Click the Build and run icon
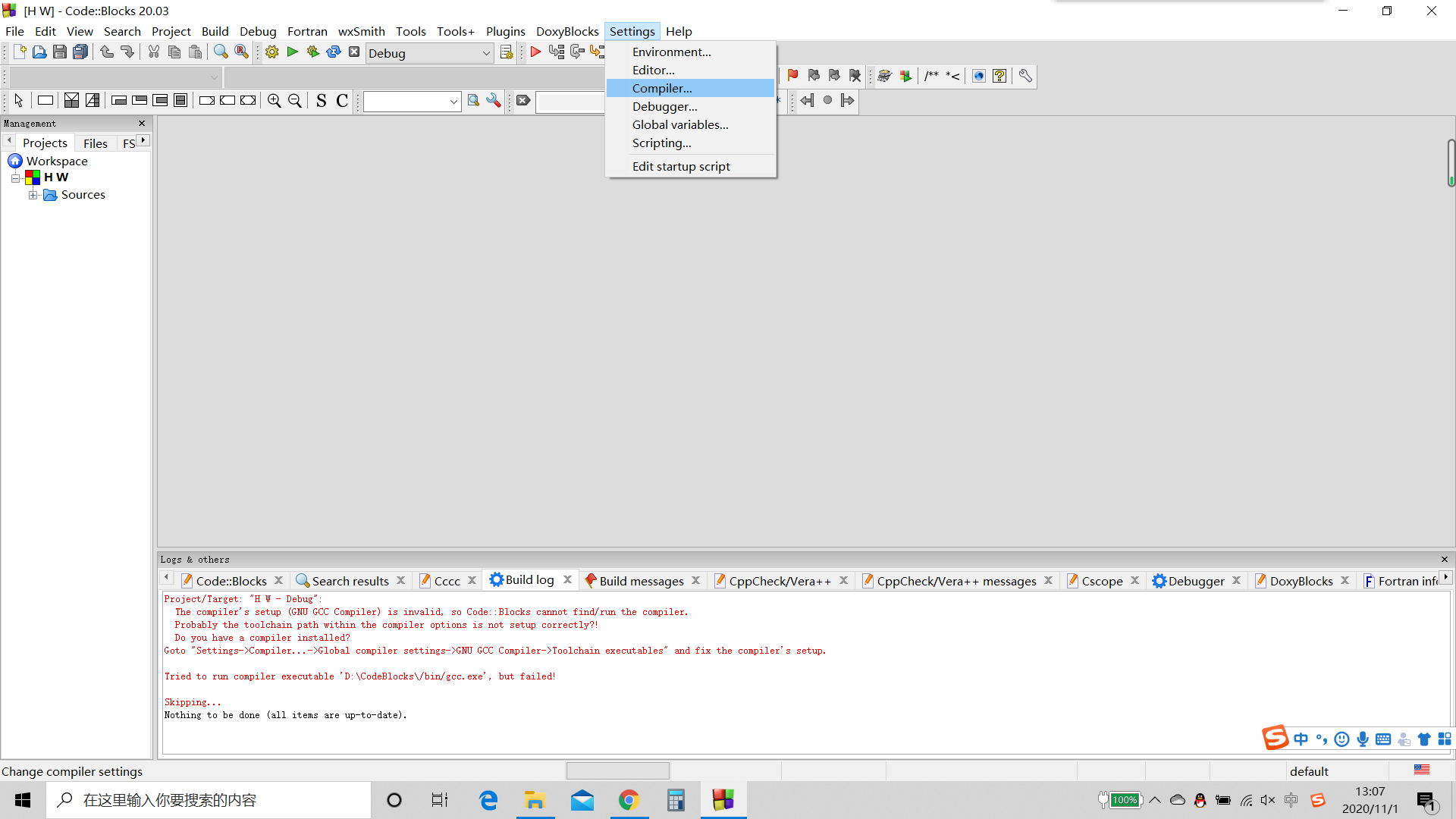This screenshot has height=819, width=1456. click(313, 52)
